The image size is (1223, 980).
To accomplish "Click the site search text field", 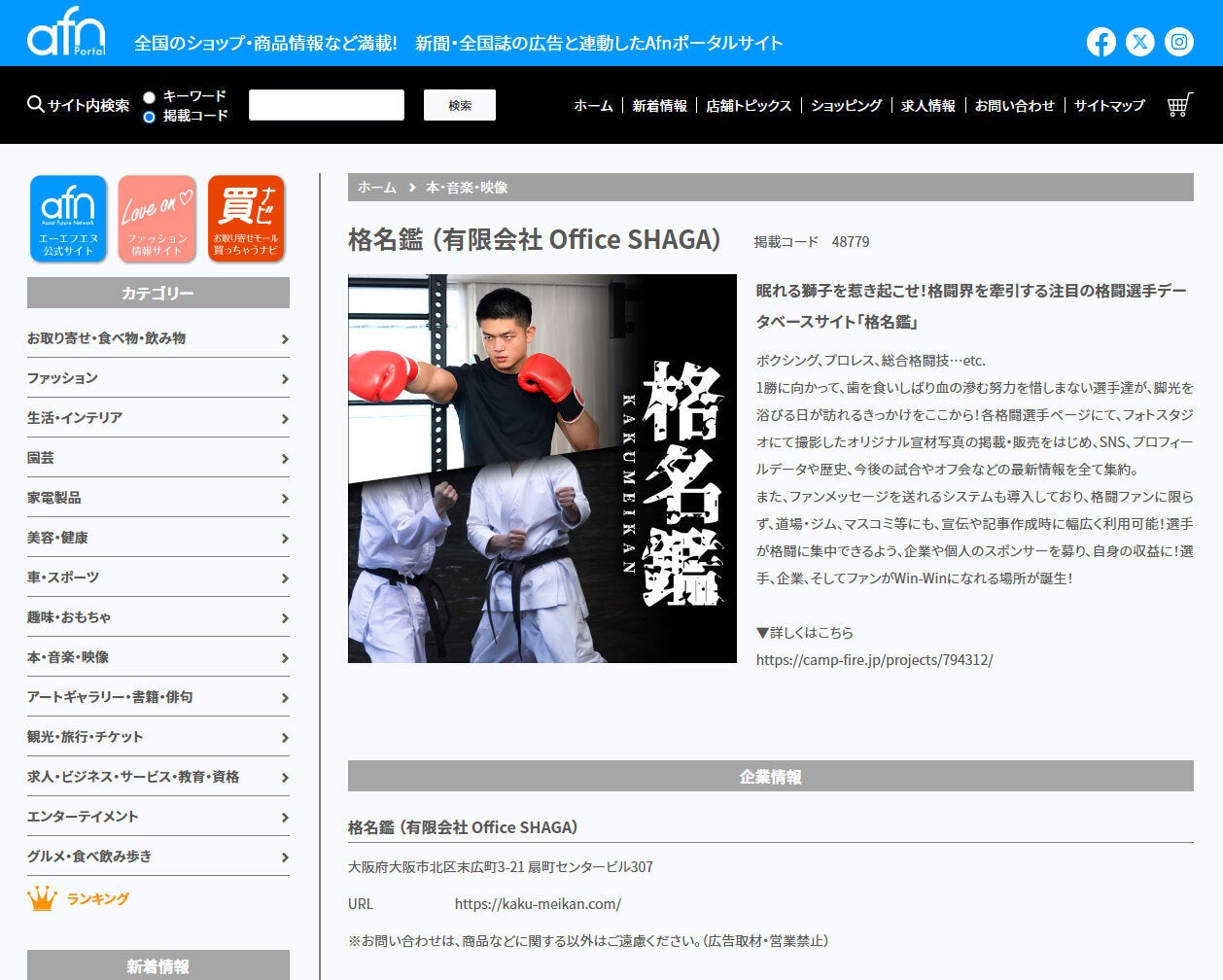I will coord(326,105).
